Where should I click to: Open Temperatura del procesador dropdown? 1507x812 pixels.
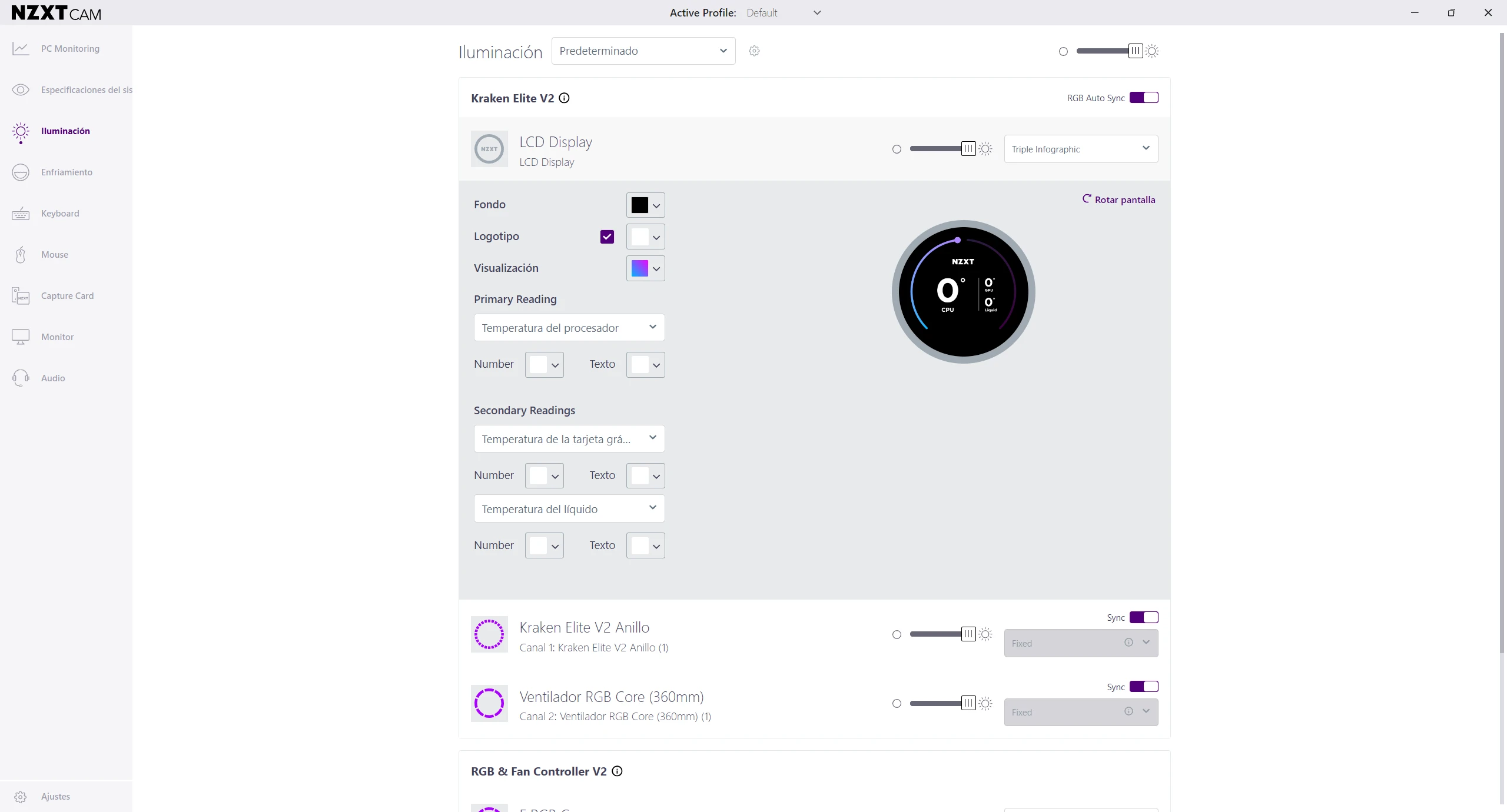click(569, 328)
